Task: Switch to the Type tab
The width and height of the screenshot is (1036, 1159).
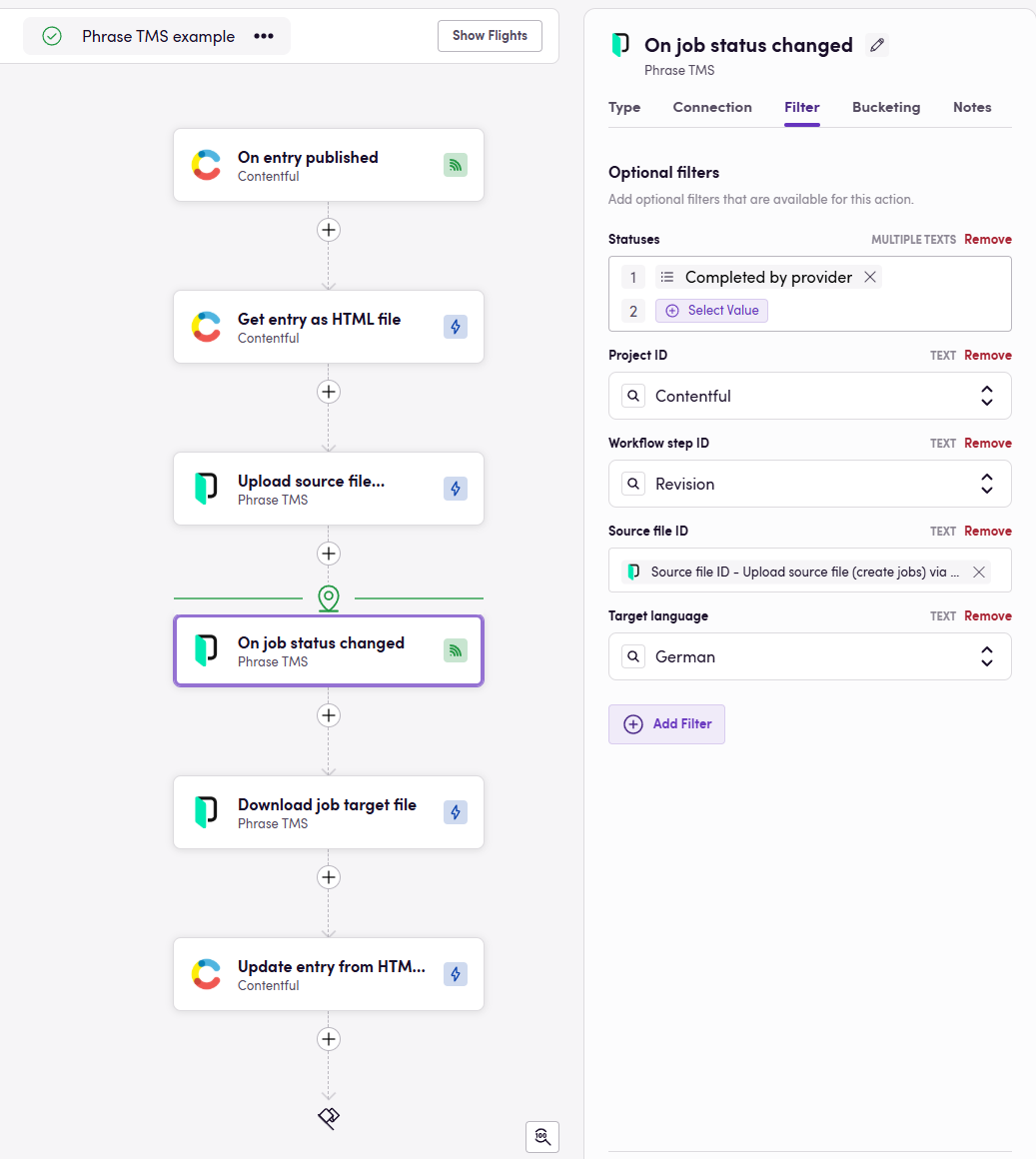Action: click(624, 107)
